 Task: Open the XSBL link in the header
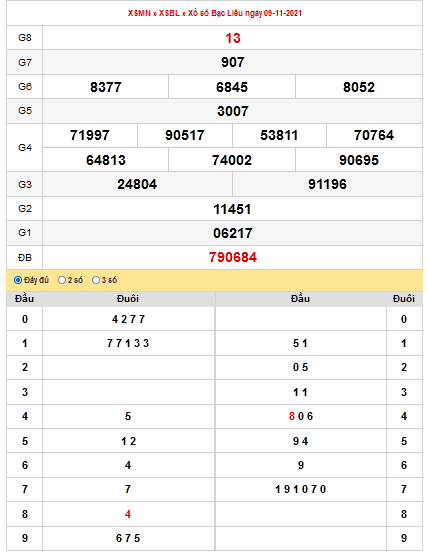click(169, 13)
